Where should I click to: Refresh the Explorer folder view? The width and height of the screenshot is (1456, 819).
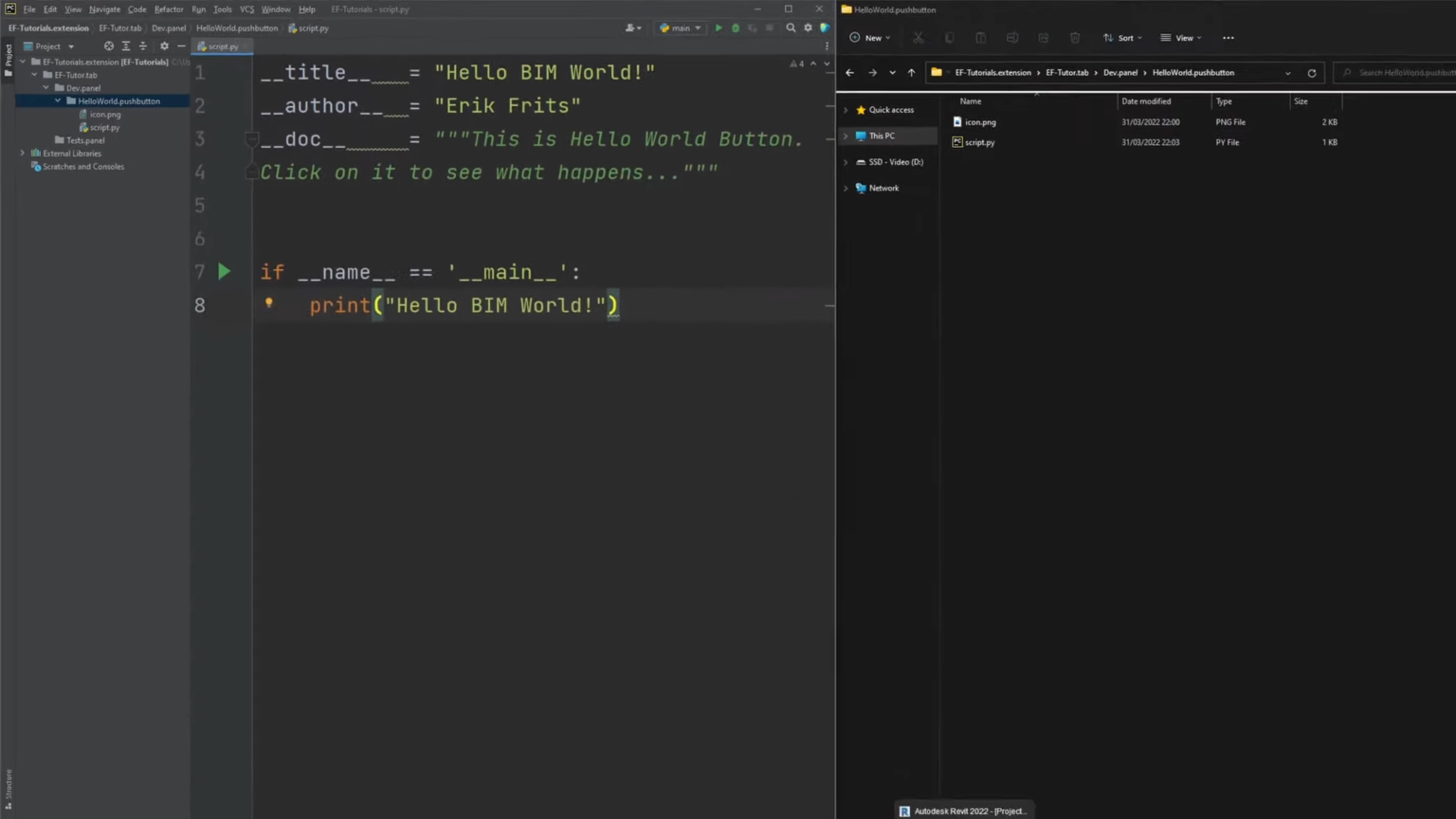[1312, 73]
